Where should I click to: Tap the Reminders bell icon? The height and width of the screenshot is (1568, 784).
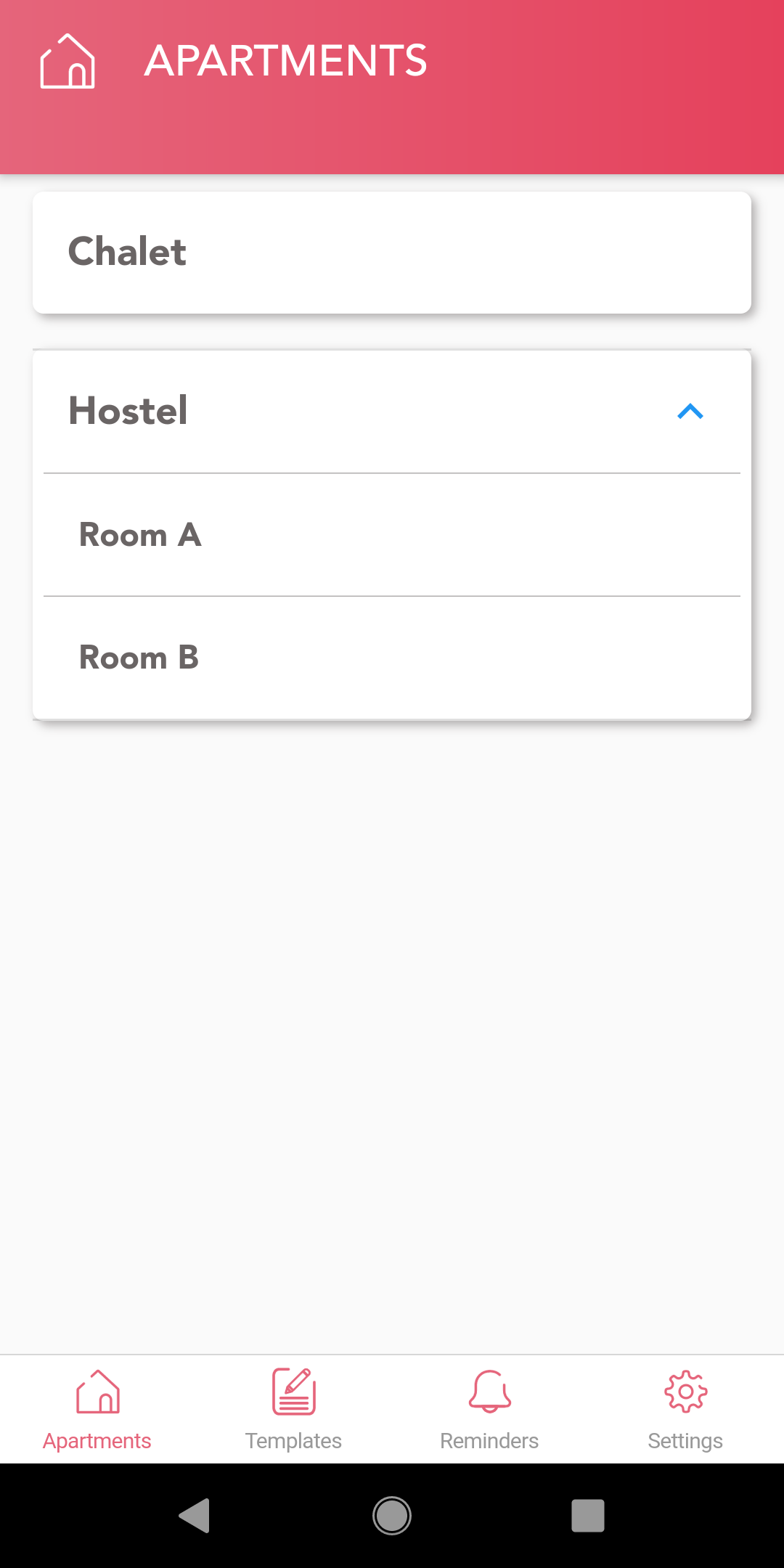[490, 1392]
